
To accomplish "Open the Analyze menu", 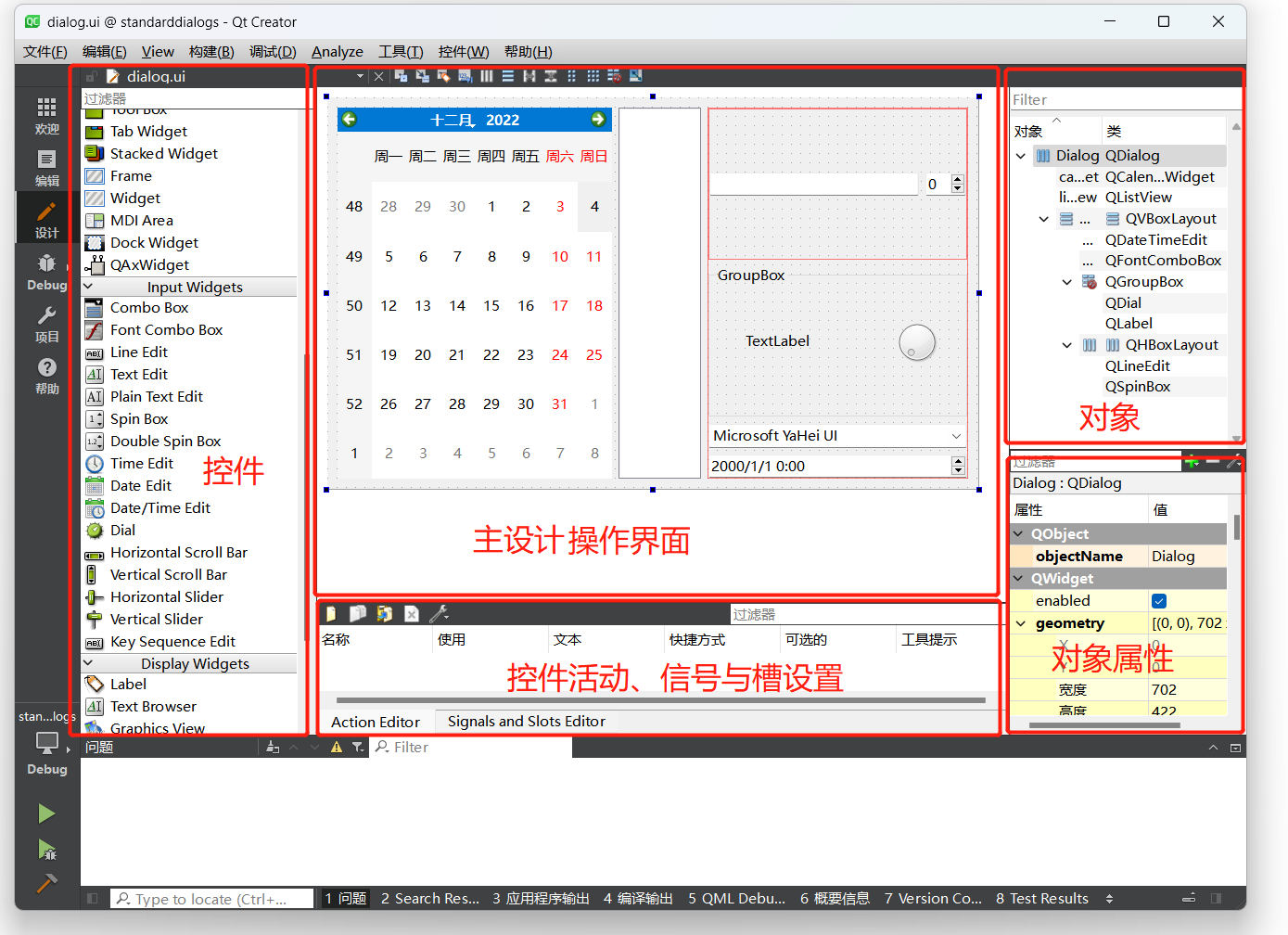I will coord(338,52).
